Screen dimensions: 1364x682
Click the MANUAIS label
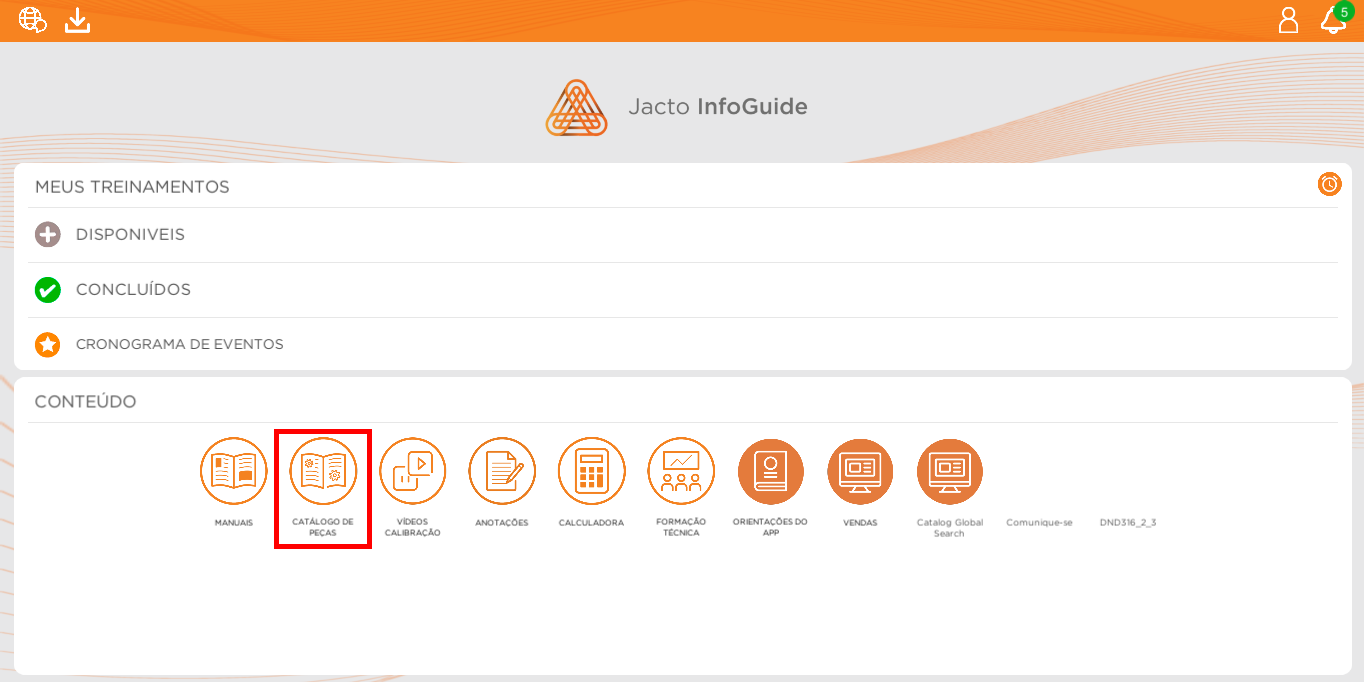click(x=234, y=523)
